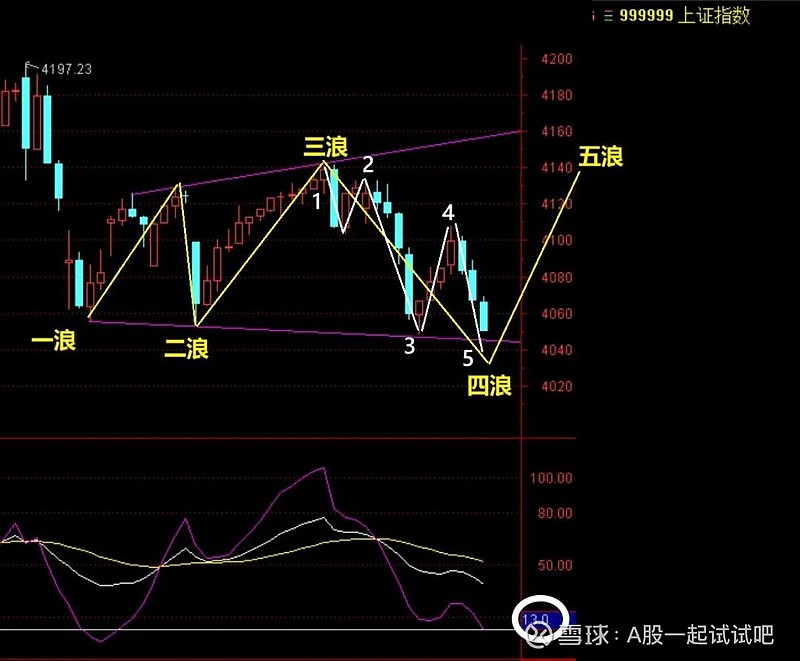
Task: Click the 4200 price axis label
Action: point(557,59)
